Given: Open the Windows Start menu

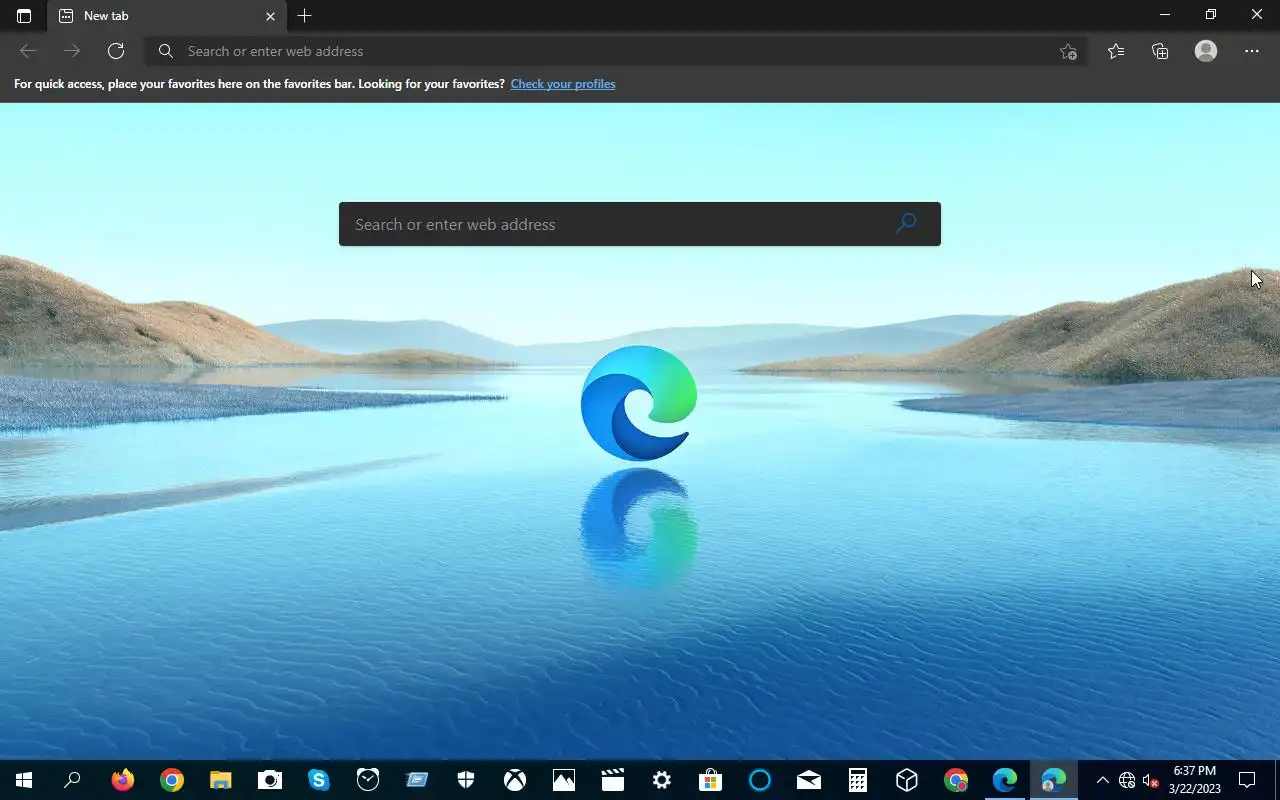Looking at the screenshot, I should tap(24, 780).
